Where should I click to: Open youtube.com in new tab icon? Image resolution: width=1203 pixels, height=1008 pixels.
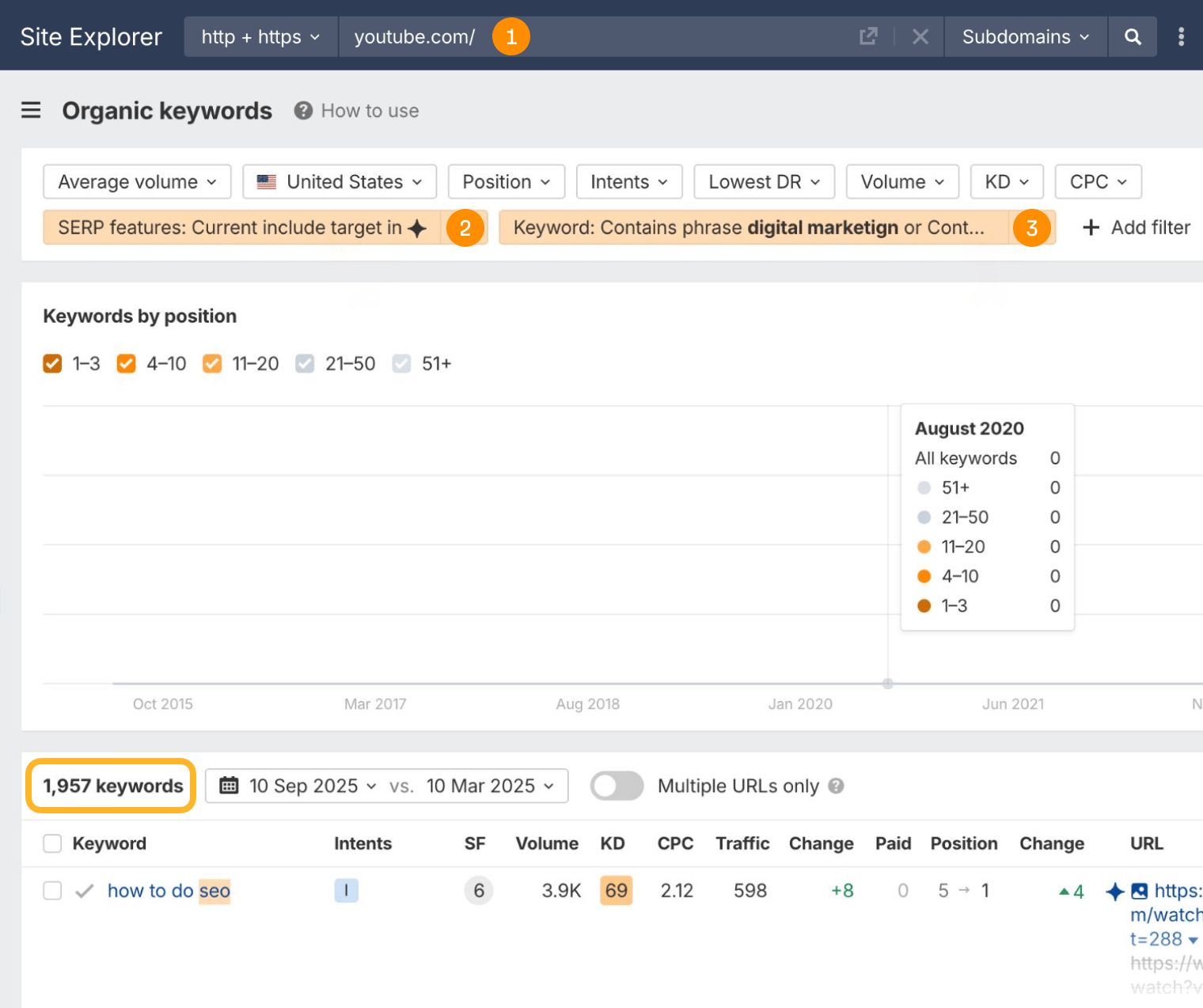click(x=868, y=36)
